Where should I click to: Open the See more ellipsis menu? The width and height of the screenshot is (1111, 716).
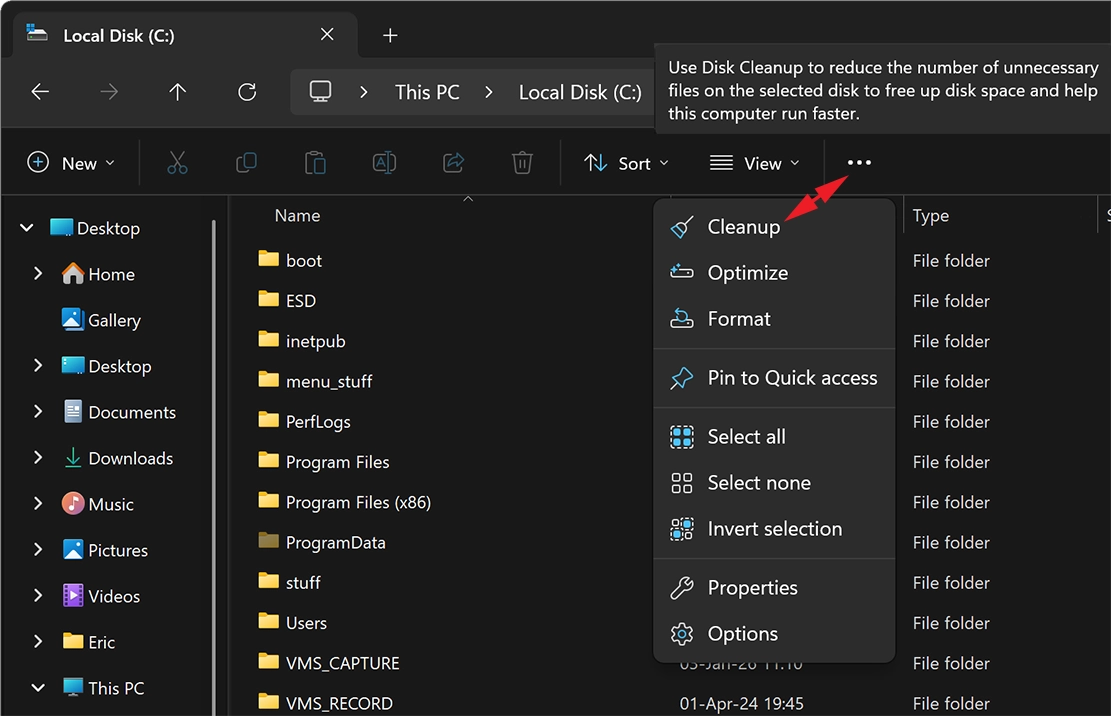coord(859,163)
